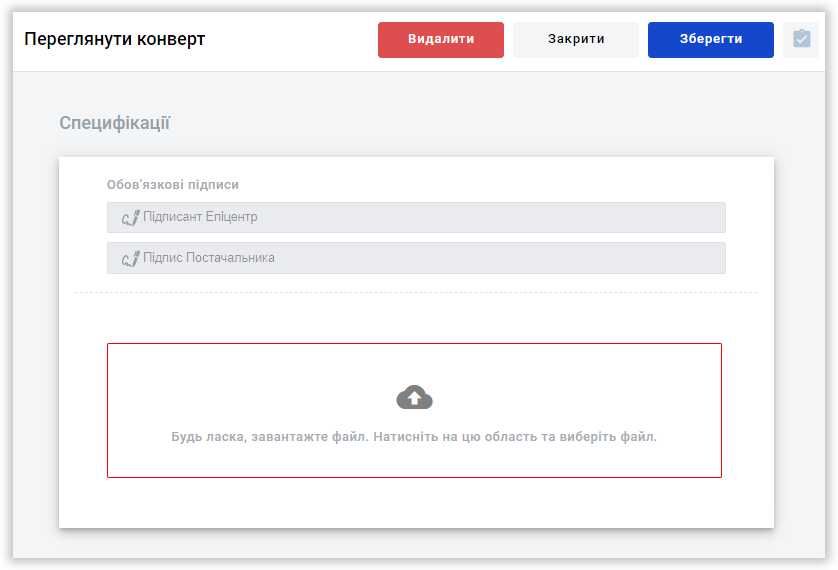The width and height of the screenshot is (838, 570).
Task: Click the pen icon beside Підписант Епіцентр
Action: 130,217
